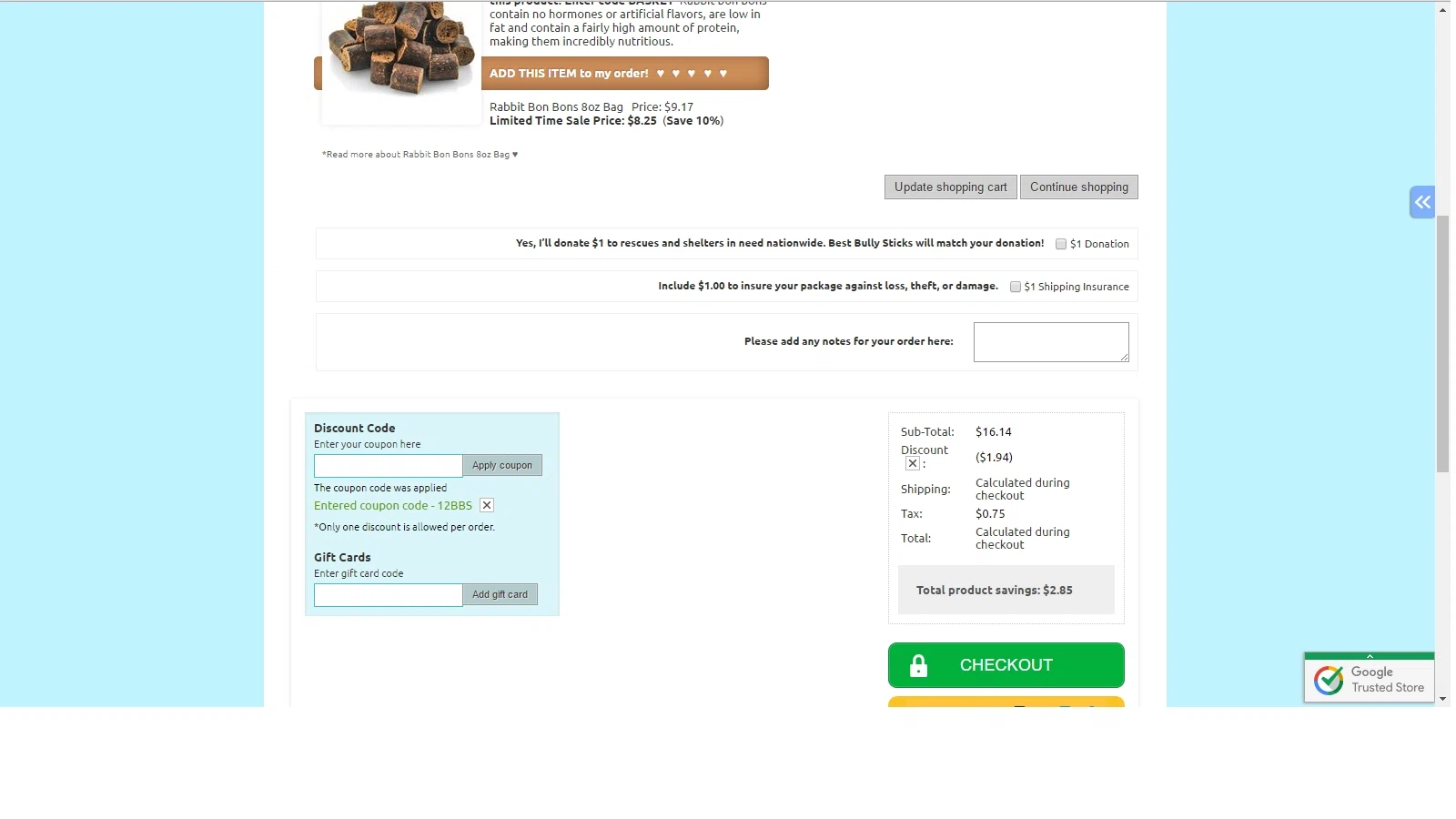Click the order notes text area
The image size is (1456, 819).
point(1051,342)
